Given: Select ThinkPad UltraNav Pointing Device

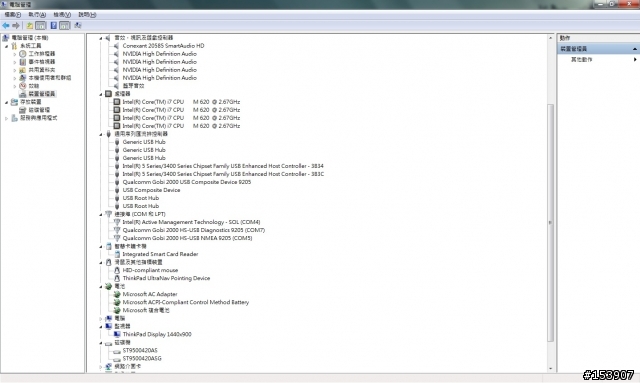Looking at the screenshot, I should 166,278.
